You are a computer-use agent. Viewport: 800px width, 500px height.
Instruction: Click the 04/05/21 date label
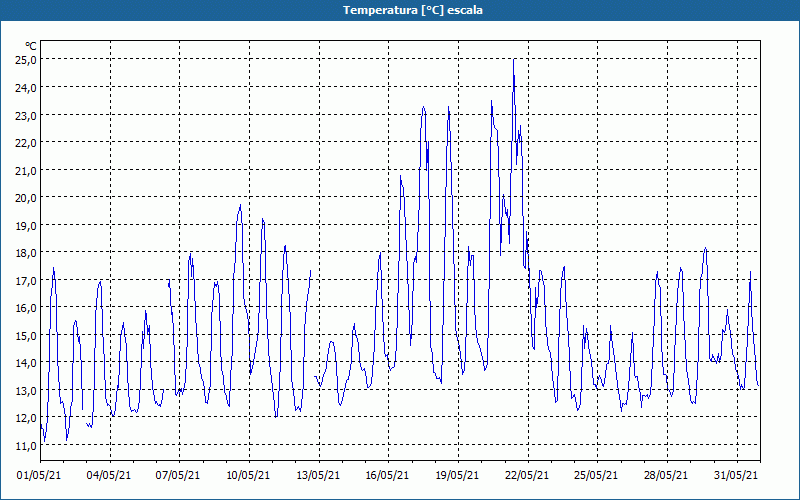click(x=109, y=476)
